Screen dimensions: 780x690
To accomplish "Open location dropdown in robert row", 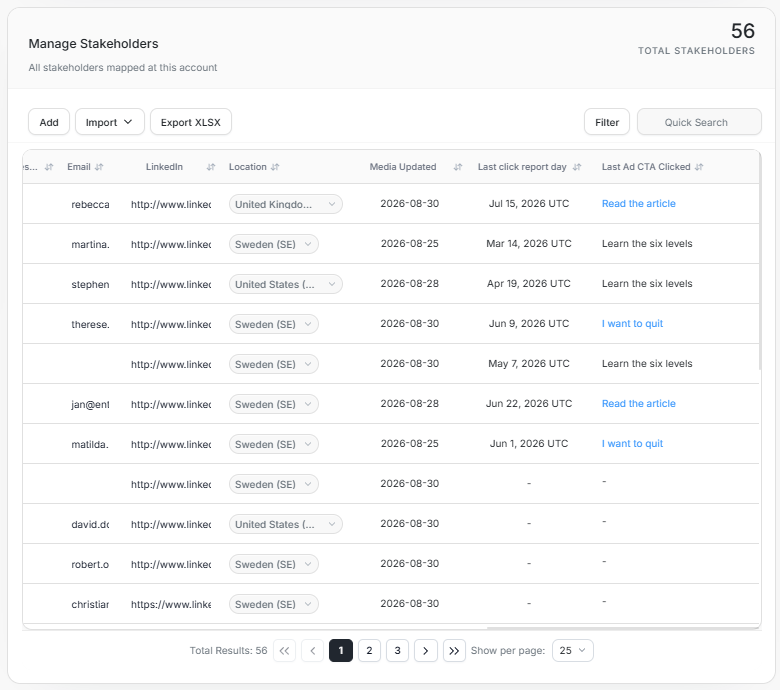I will click(274, 564).
